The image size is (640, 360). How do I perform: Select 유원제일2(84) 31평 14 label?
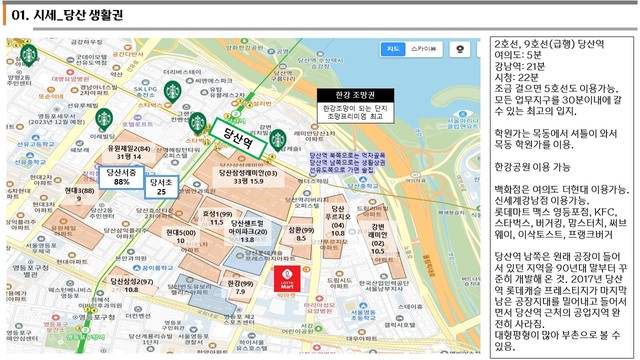click(x=129, y=152)
